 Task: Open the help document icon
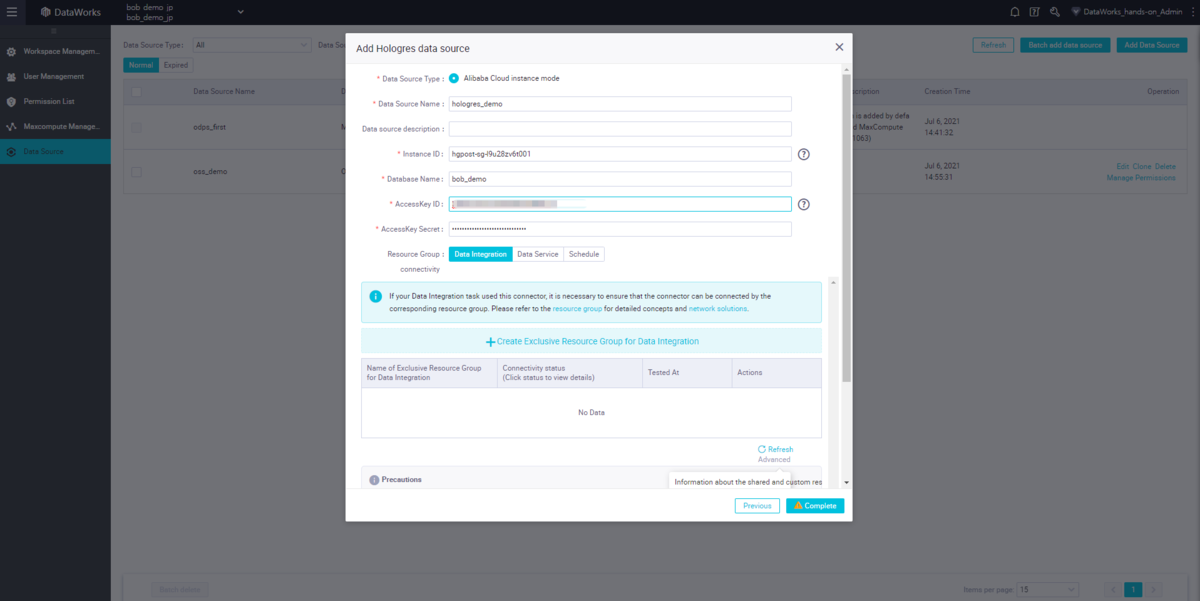click(1035, 12)
